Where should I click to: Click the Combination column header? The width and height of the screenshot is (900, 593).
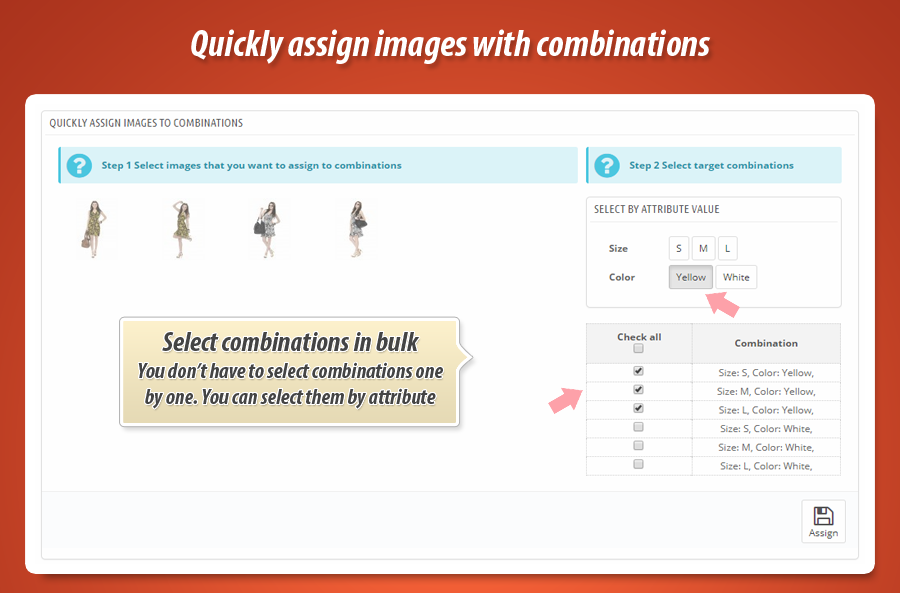(766, 343)
